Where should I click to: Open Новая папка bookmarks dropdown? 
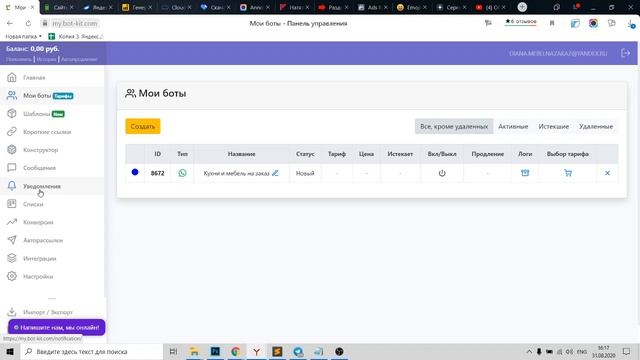tap(23, 36)
